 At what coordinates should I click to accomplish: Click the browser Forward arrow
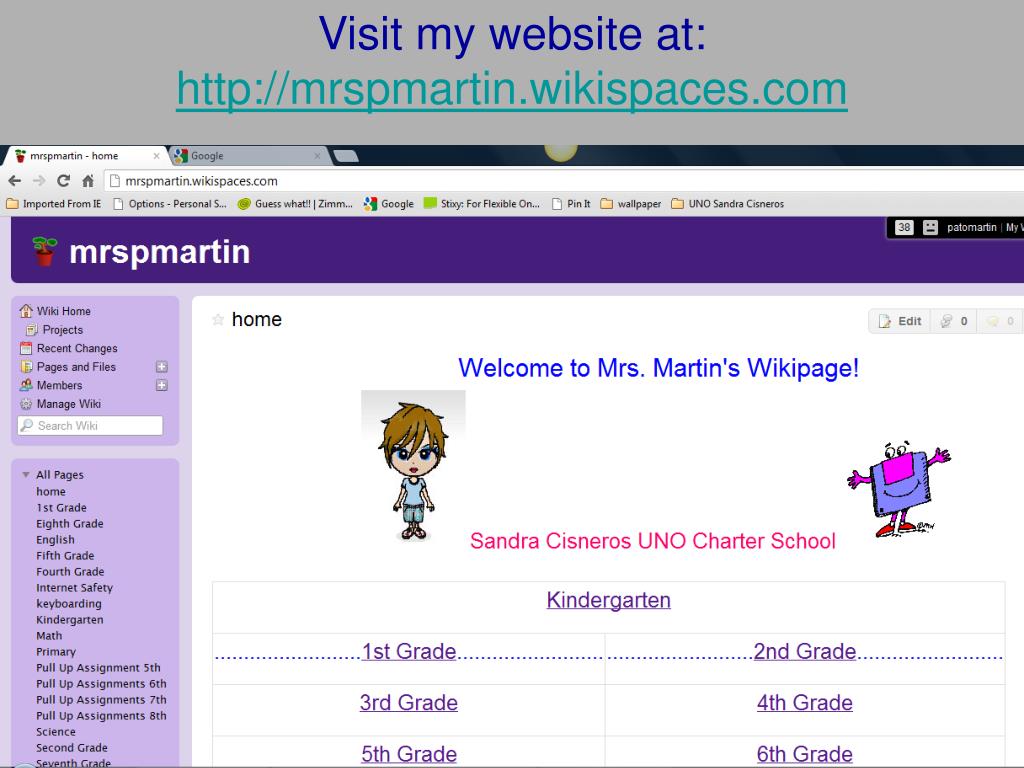[39, 181]
